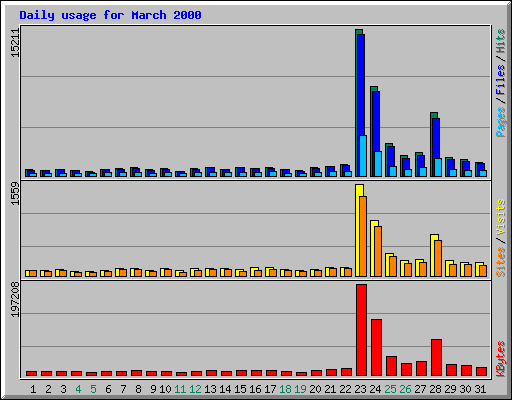Screen dimensions: 512x400
Task: Click the orange sites bar for day 23
Action: (x=363, y=236)
